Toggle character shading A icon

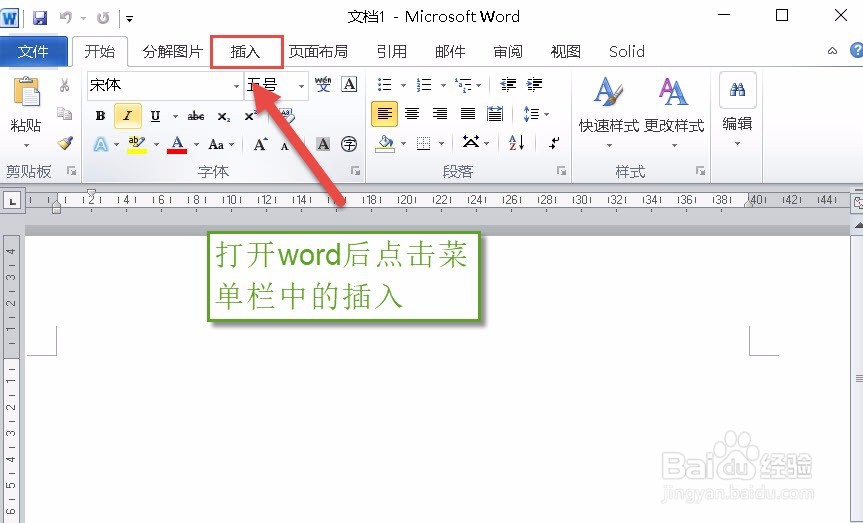(323, 144)
